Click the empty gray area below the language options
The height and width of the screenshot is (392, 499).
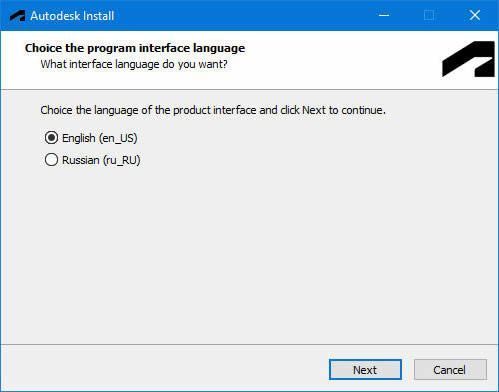pyautogui.click(x=249, y=253)
